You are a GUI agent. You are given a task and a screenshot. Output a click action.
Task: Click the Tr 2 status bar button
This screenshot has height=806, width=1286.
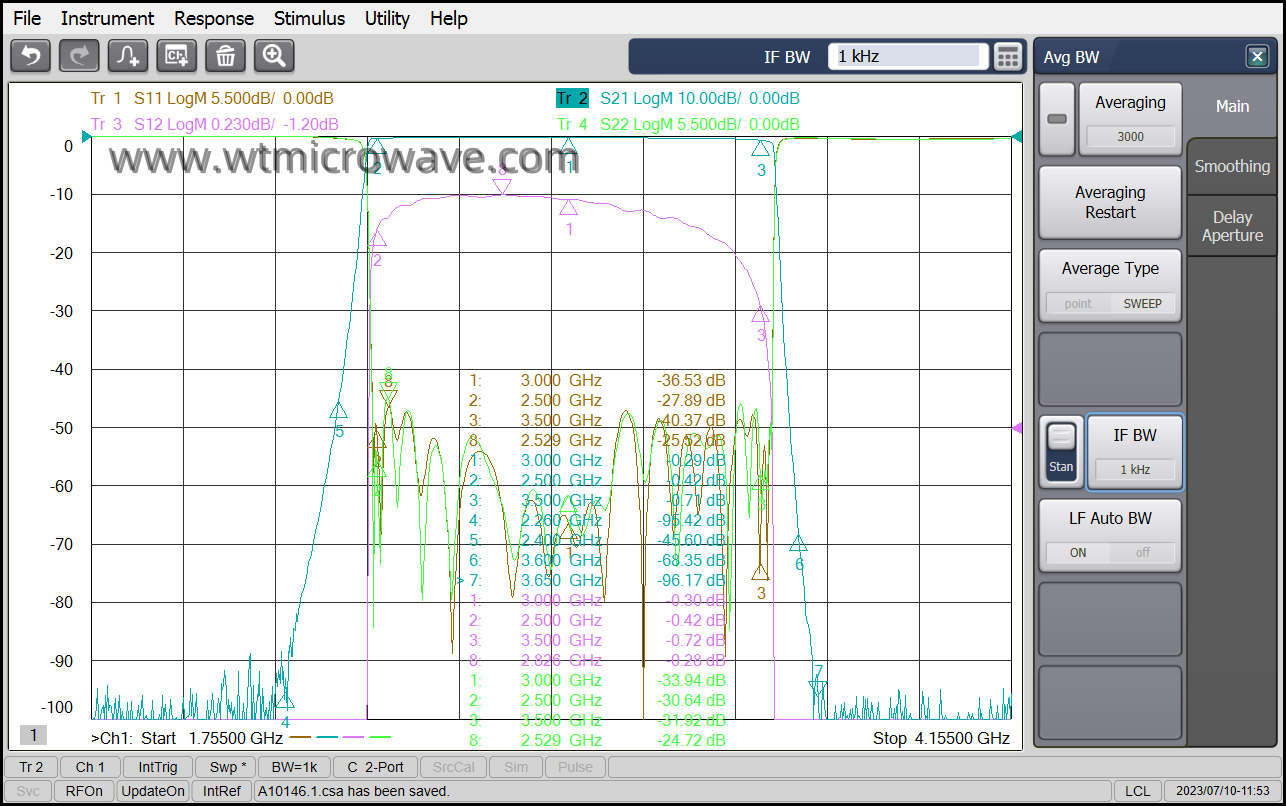[x=31, y=767]
